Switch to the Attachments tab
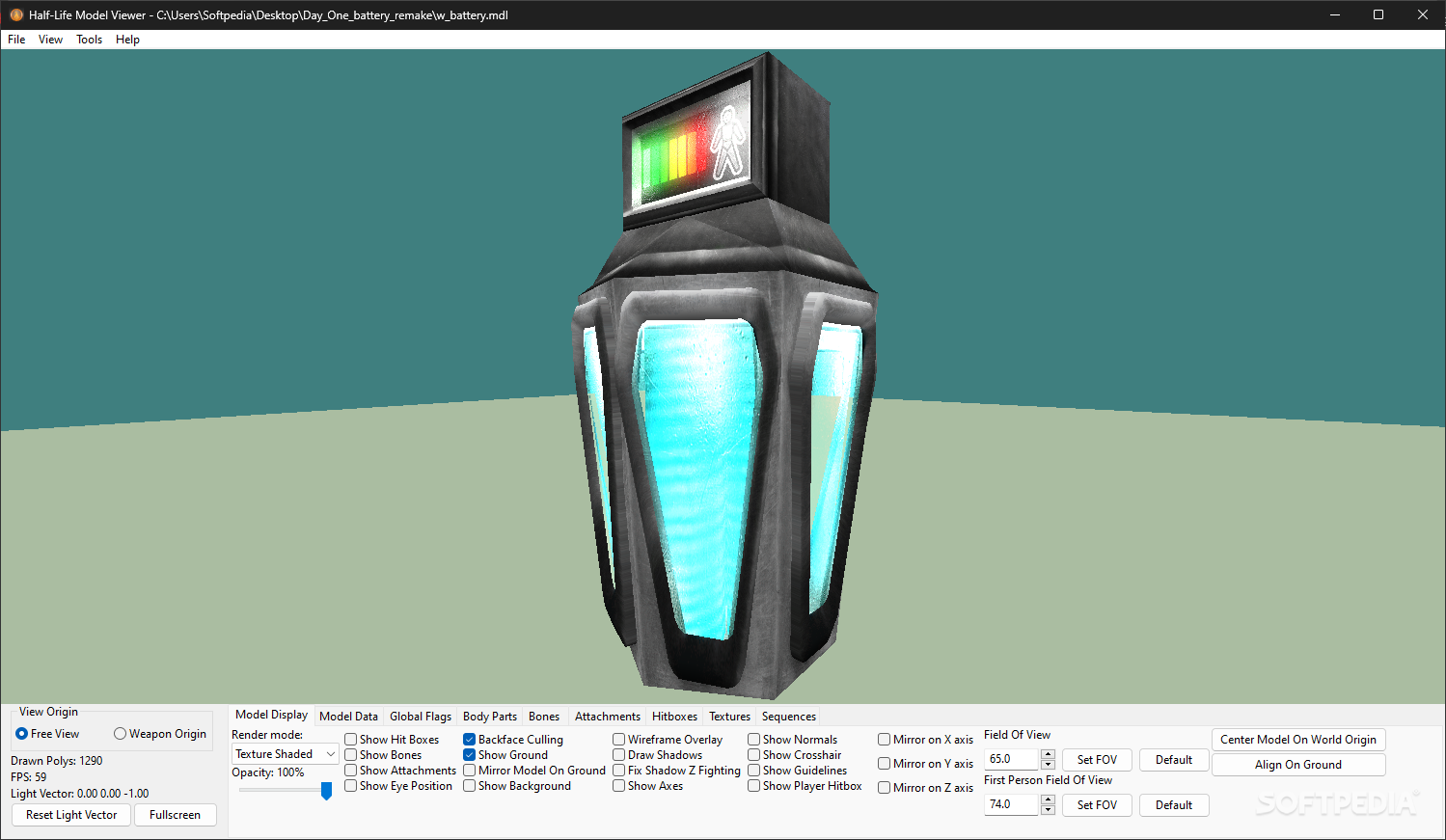The image size is (1446, 840). point(608,716)
